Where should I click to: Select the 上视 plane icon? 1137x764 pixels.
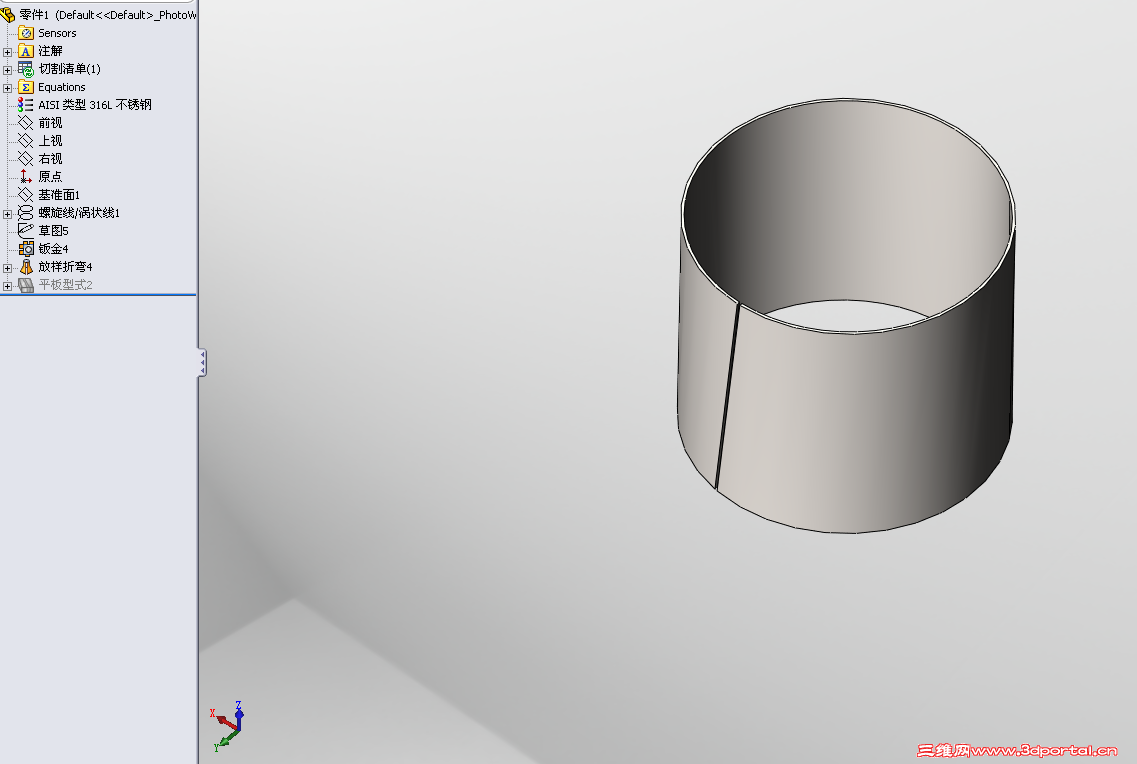pyautogui.click(x=25, y=141)
